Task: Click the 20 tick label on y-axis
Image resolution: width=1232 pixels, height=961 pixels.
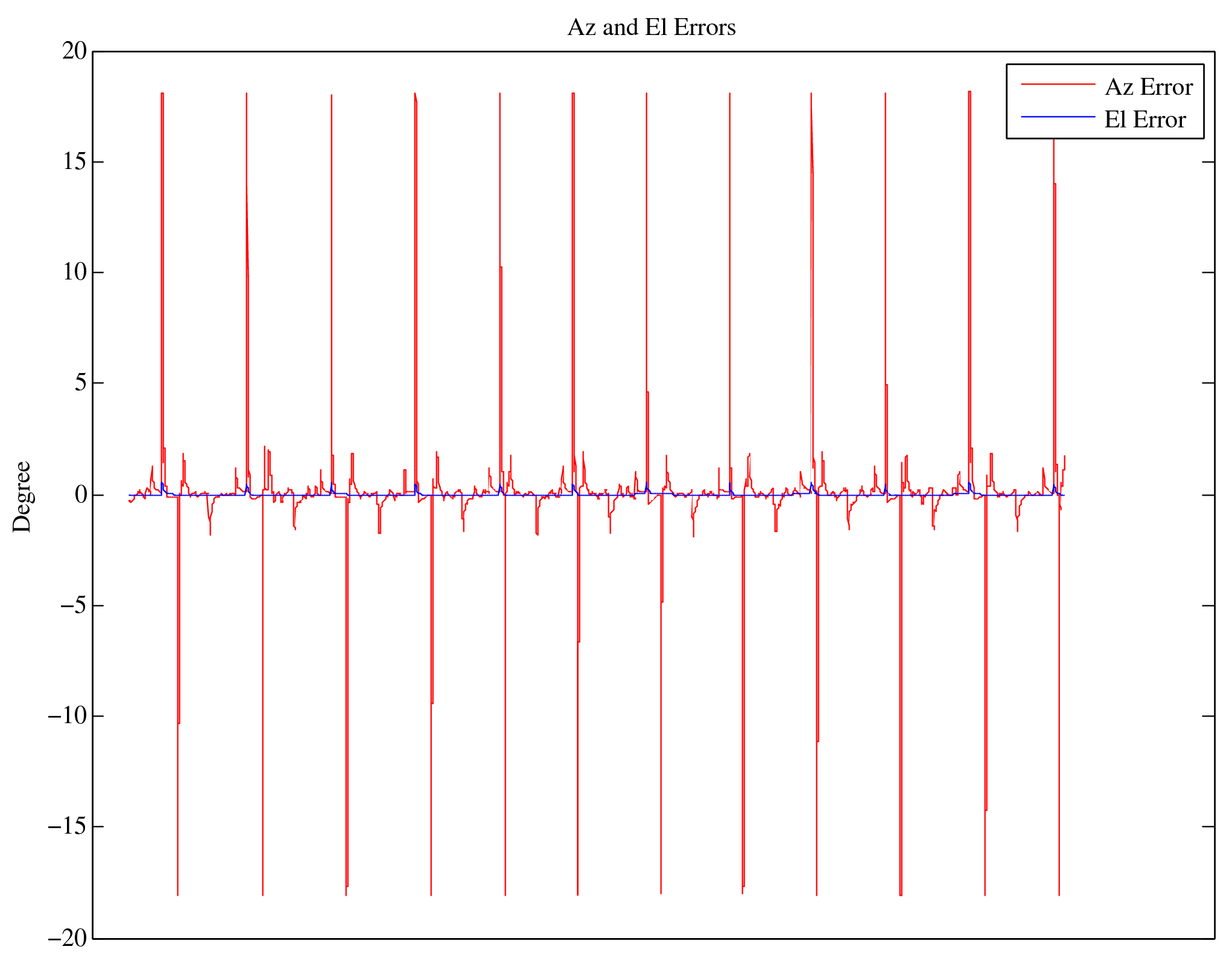Action: [75, 51]
